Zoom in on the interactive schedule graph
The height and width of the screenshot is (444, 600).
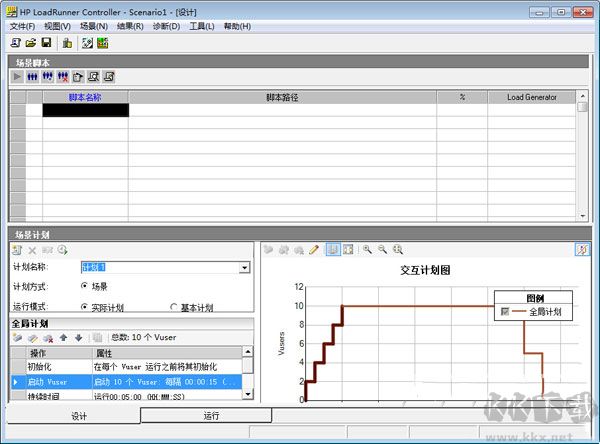coord(367,250)
